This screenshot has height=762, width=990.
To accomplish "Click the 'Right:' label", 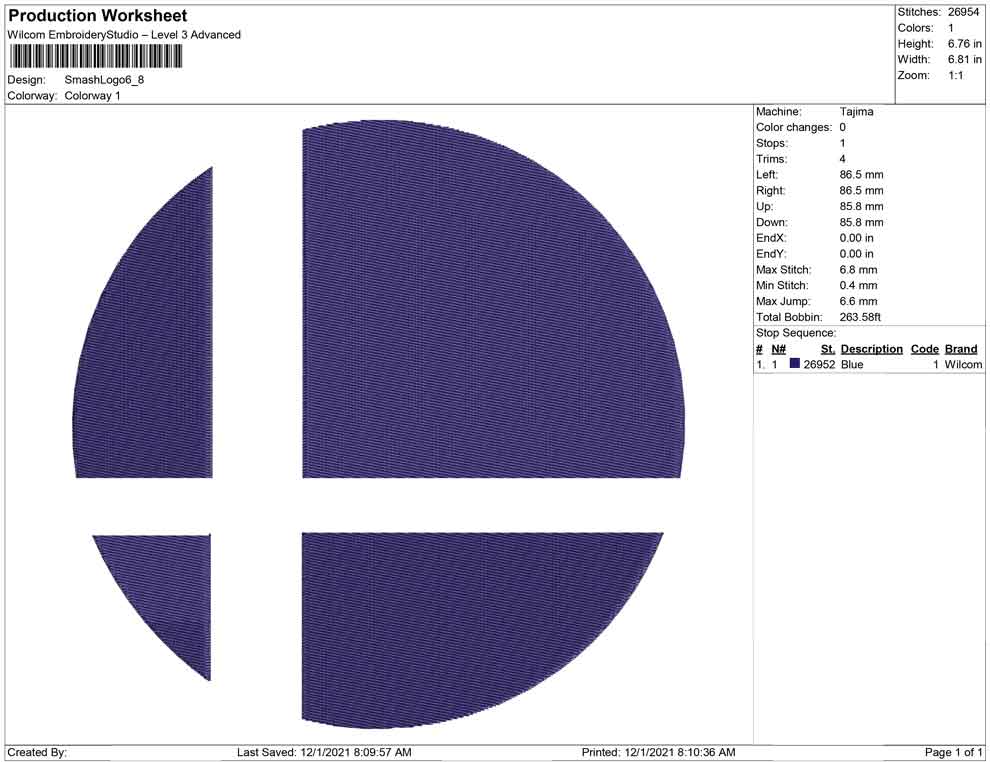I will pos(770,191).
